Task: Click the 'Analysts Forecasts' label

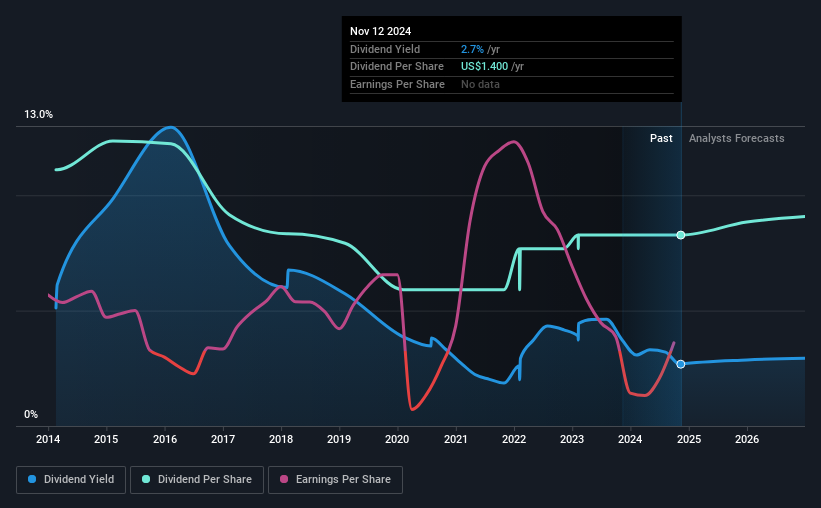Action: pyautogui.click(x=737, y=138)
